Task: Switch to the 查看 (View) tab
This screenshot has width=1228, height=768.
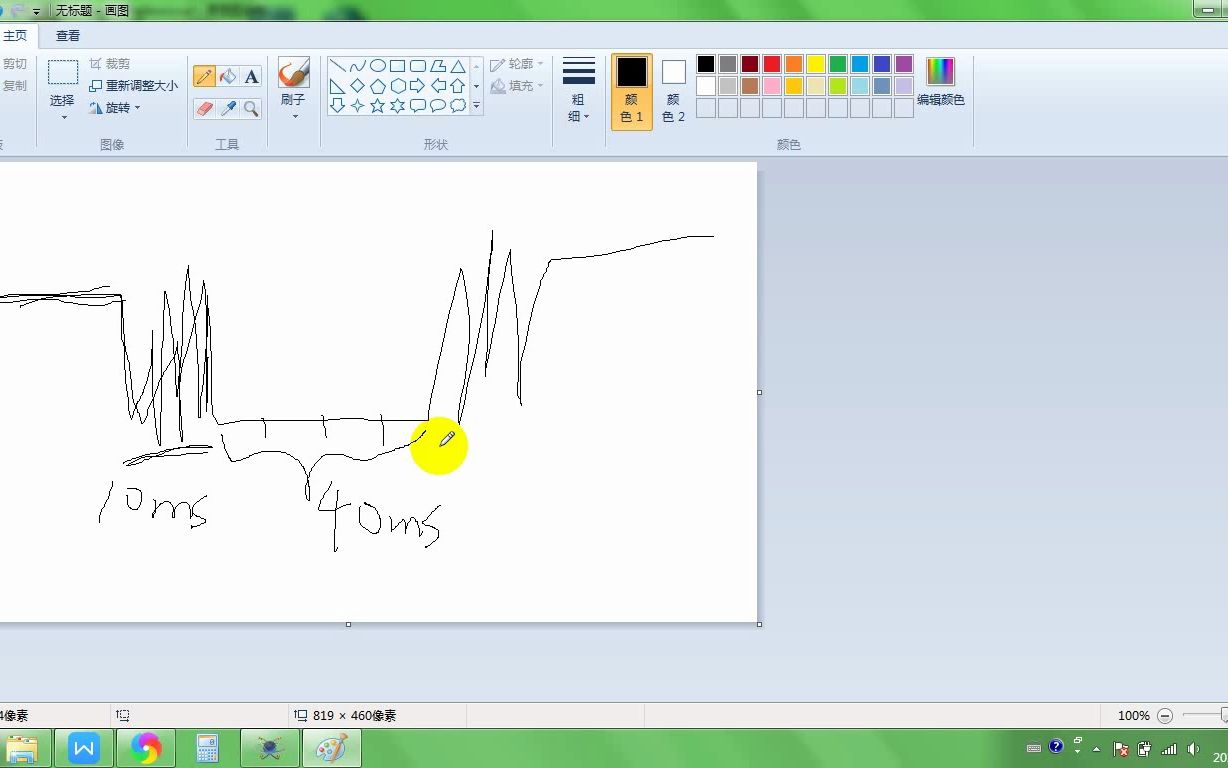Action: point(68,36)
